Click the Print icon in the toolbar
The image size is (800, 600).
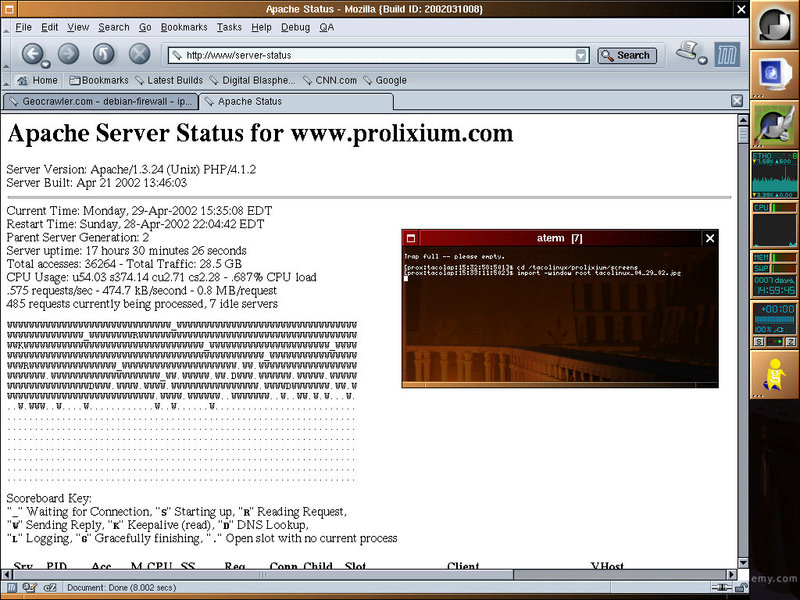click(687, 52)
